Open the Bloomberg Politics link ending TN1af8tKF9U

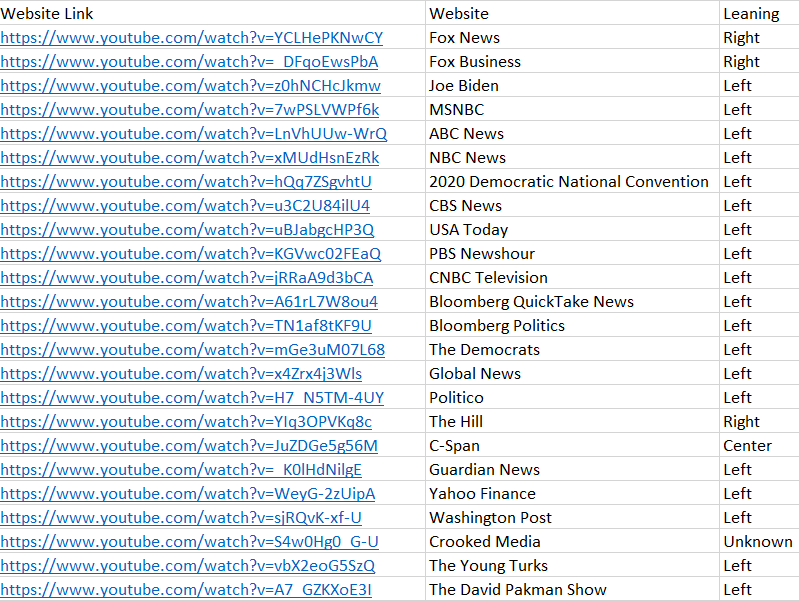(x=186, y=325)
